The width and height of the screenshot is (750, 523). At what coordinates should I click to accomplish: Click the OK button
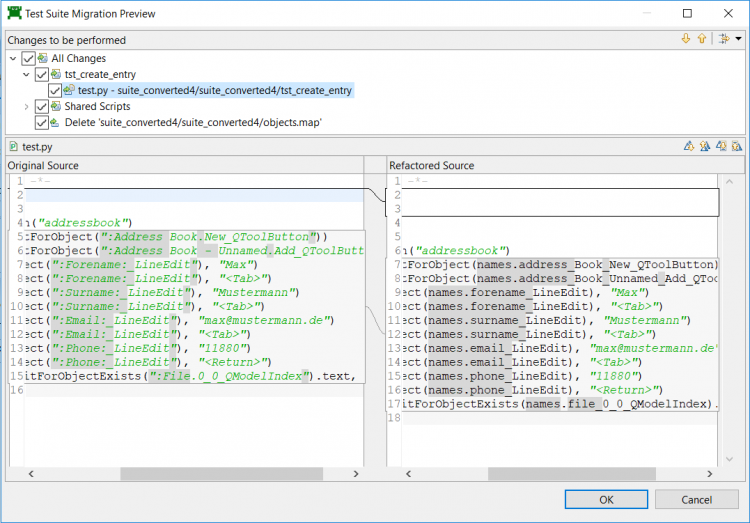[606, 499]
